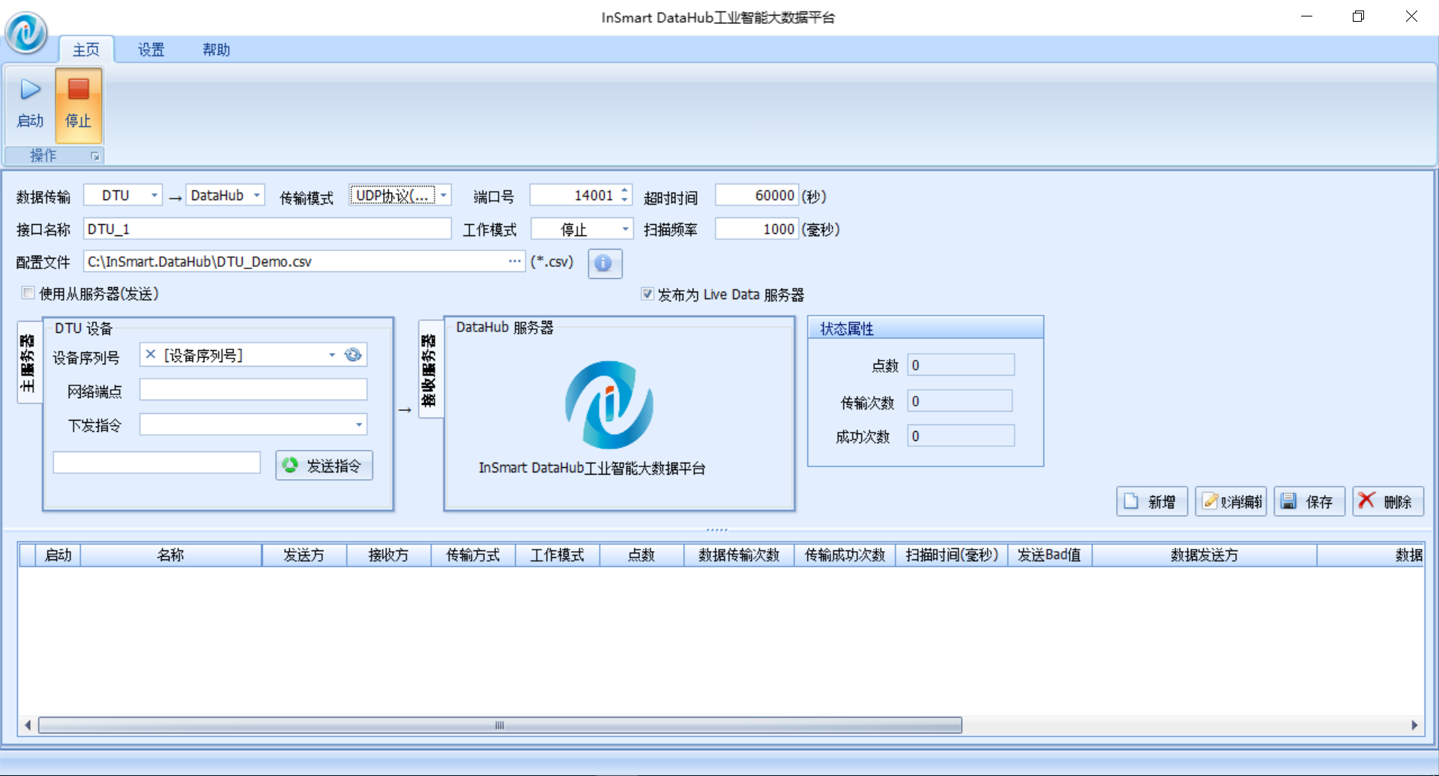Open the 下发指令 dropdown
This screenshot has width=1439, height=776.
point(359,425)
